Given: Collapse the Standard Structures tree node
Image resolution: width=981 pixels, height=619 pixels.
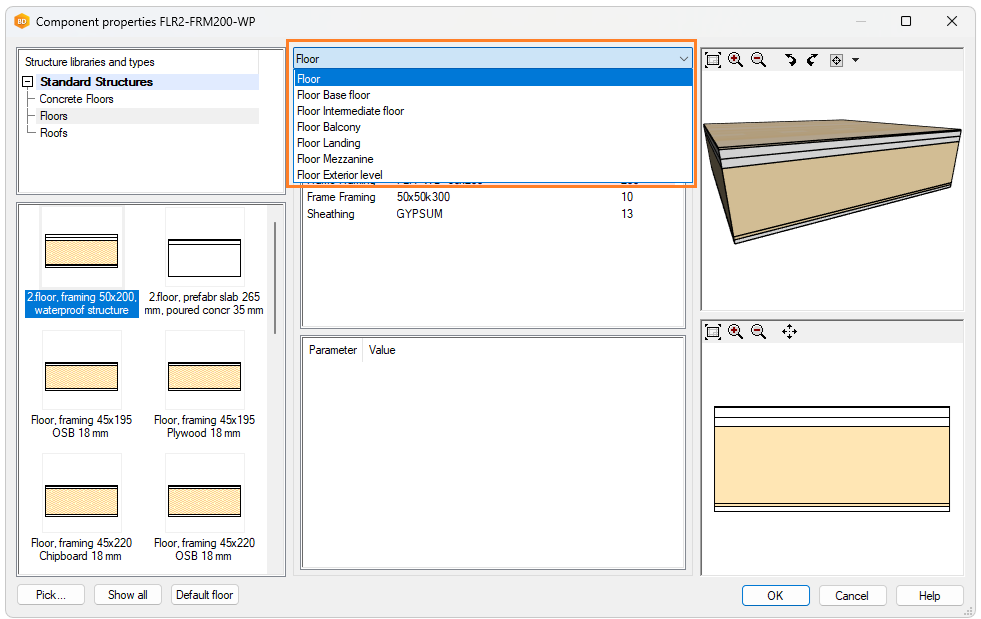Looking at the screenshot, I should click(x=28, y=82).
